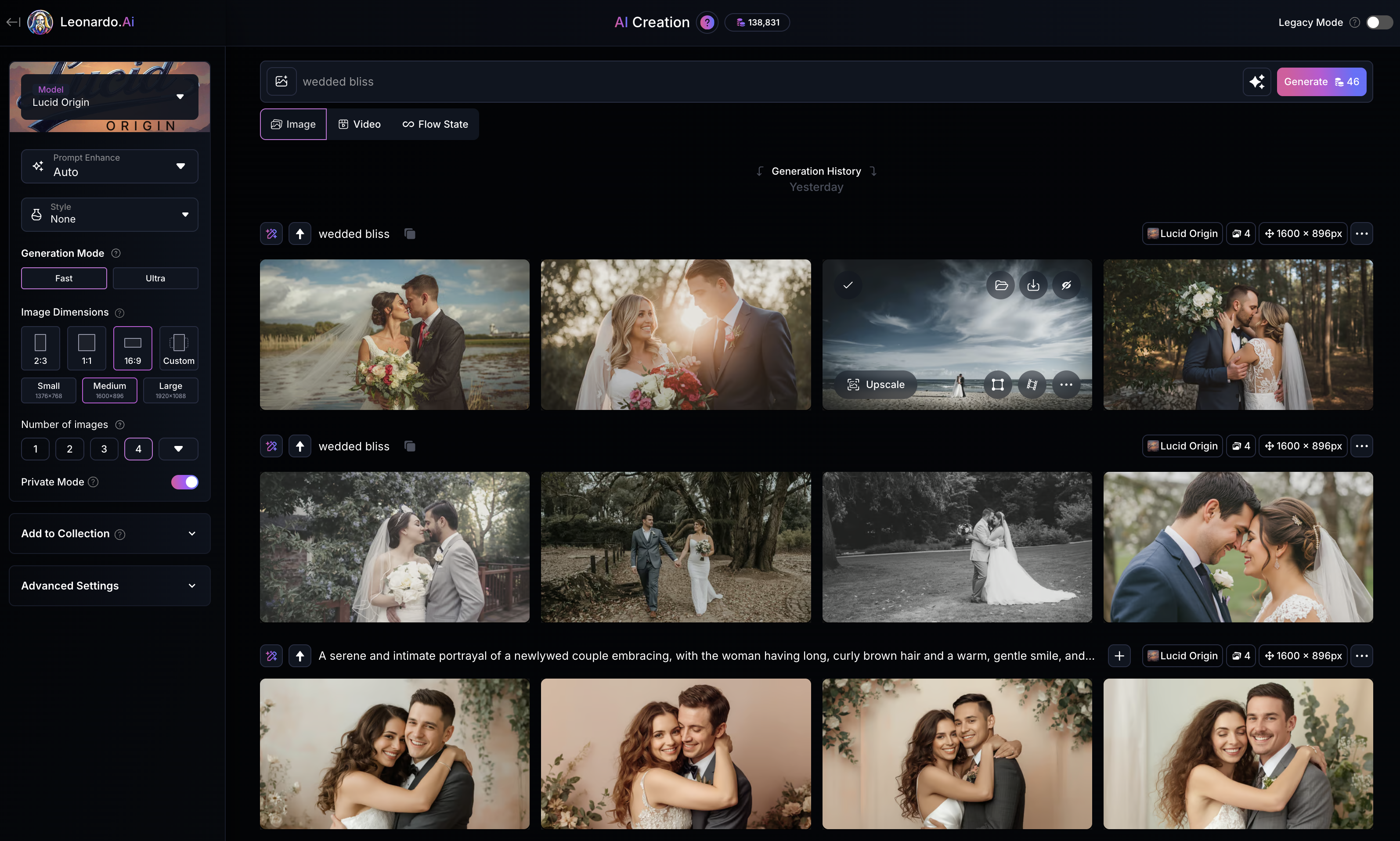Click the Generate button
Viewport: 1400px width, 841px height.
click(1321, 82)
